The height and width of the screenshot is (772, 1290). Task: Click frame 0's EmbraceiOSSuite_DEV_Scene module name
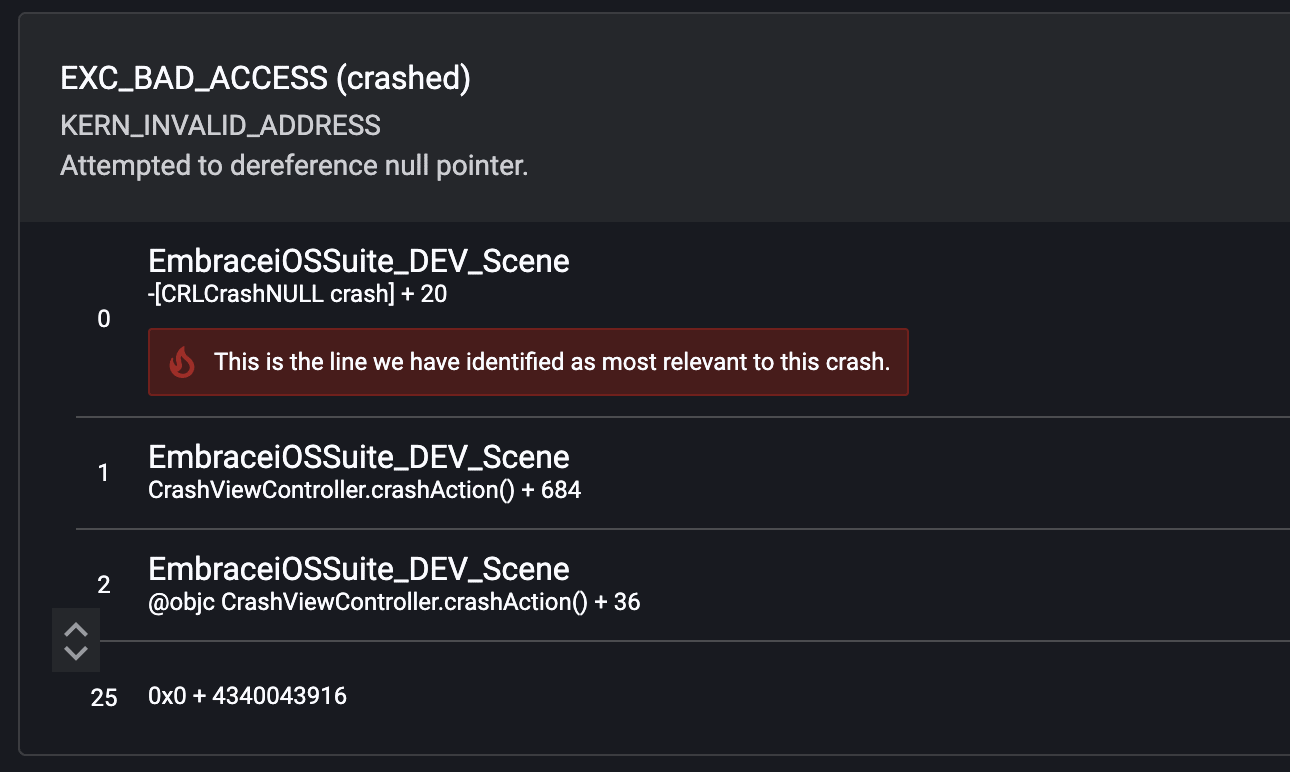359,261
